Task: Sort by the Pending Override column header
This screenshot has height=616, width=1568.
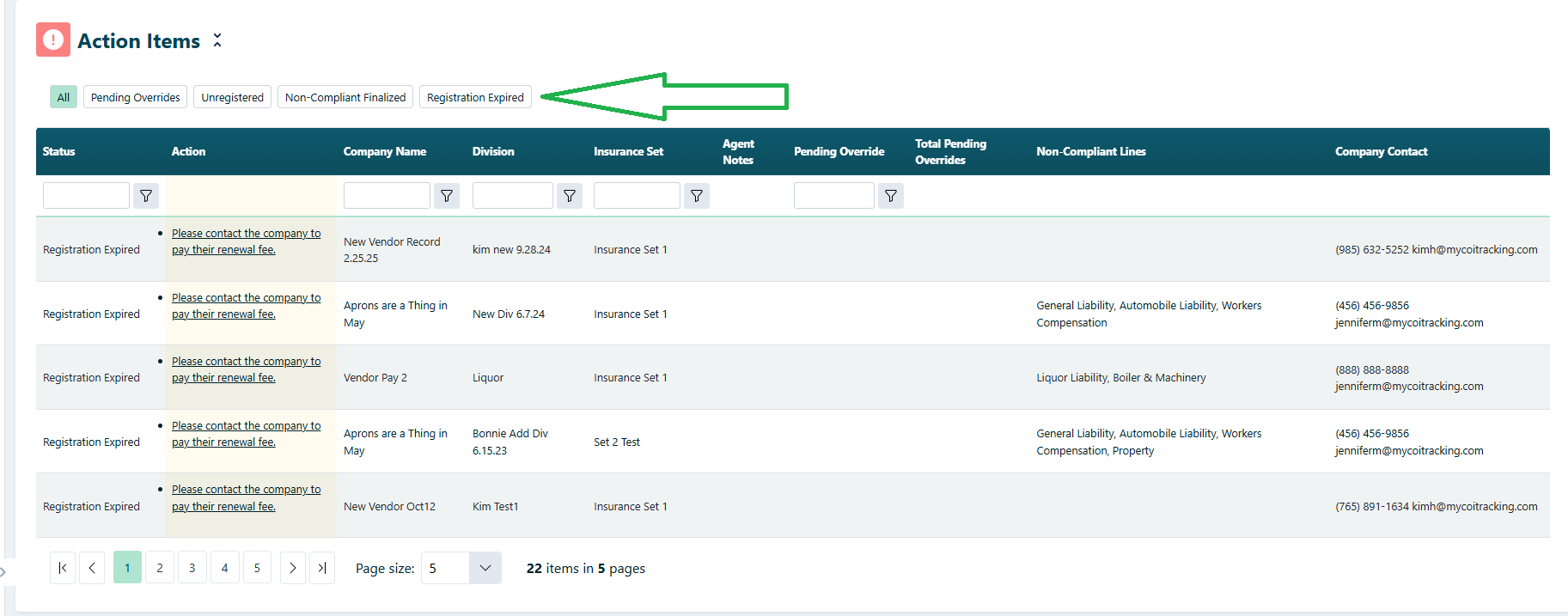Action: (x=839, y=151)
